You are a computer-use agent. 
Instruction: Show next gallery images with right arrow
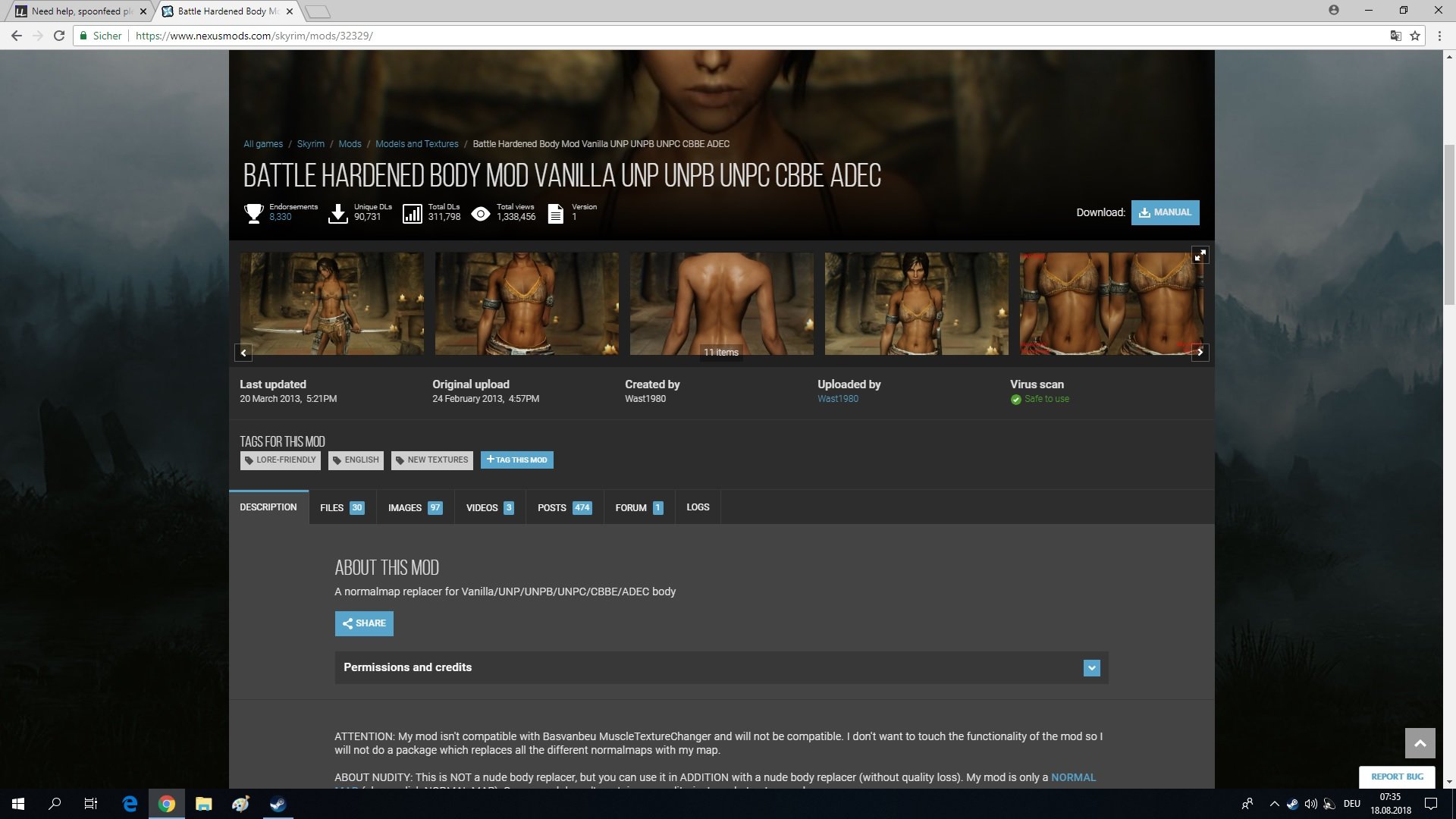coord(1200,352)
